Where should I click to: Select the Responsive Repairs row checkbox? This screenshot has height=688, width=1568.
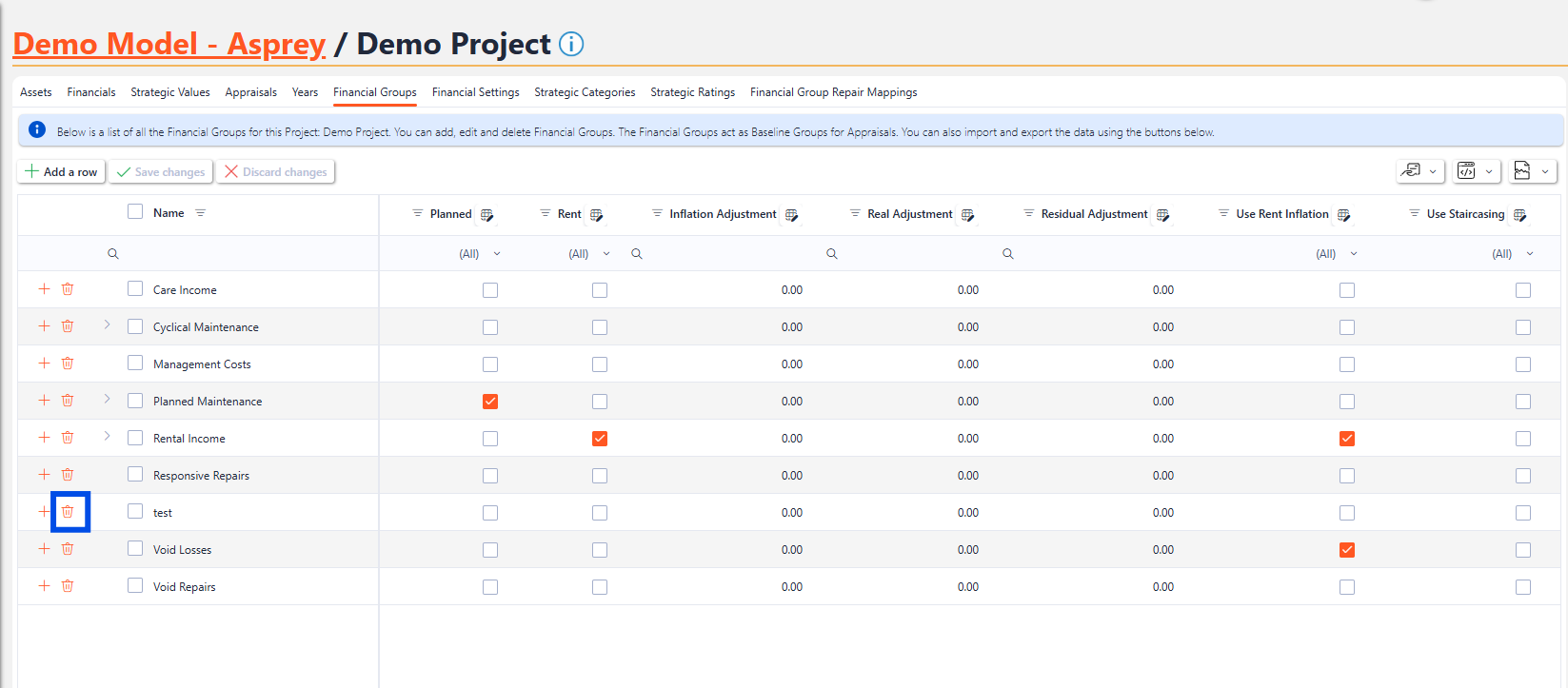click(x=135, y=475)
